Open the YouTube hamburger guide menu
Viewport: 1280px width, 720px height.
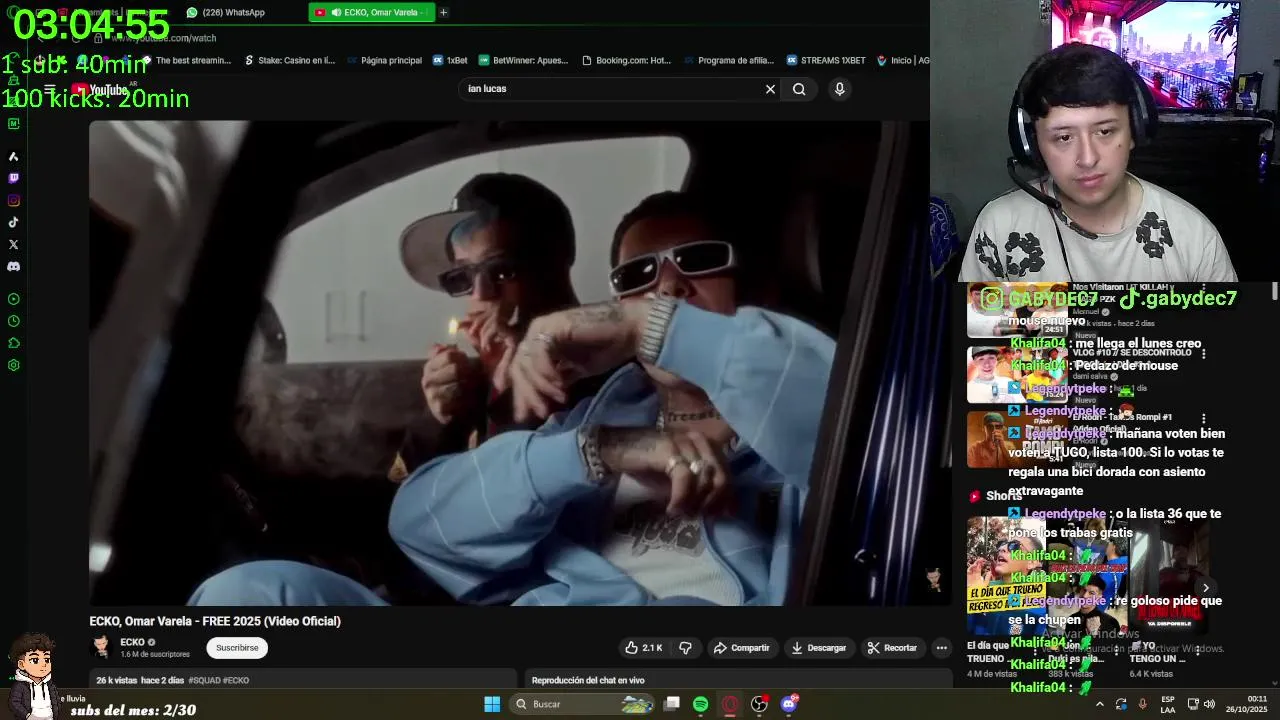point(49,89)
